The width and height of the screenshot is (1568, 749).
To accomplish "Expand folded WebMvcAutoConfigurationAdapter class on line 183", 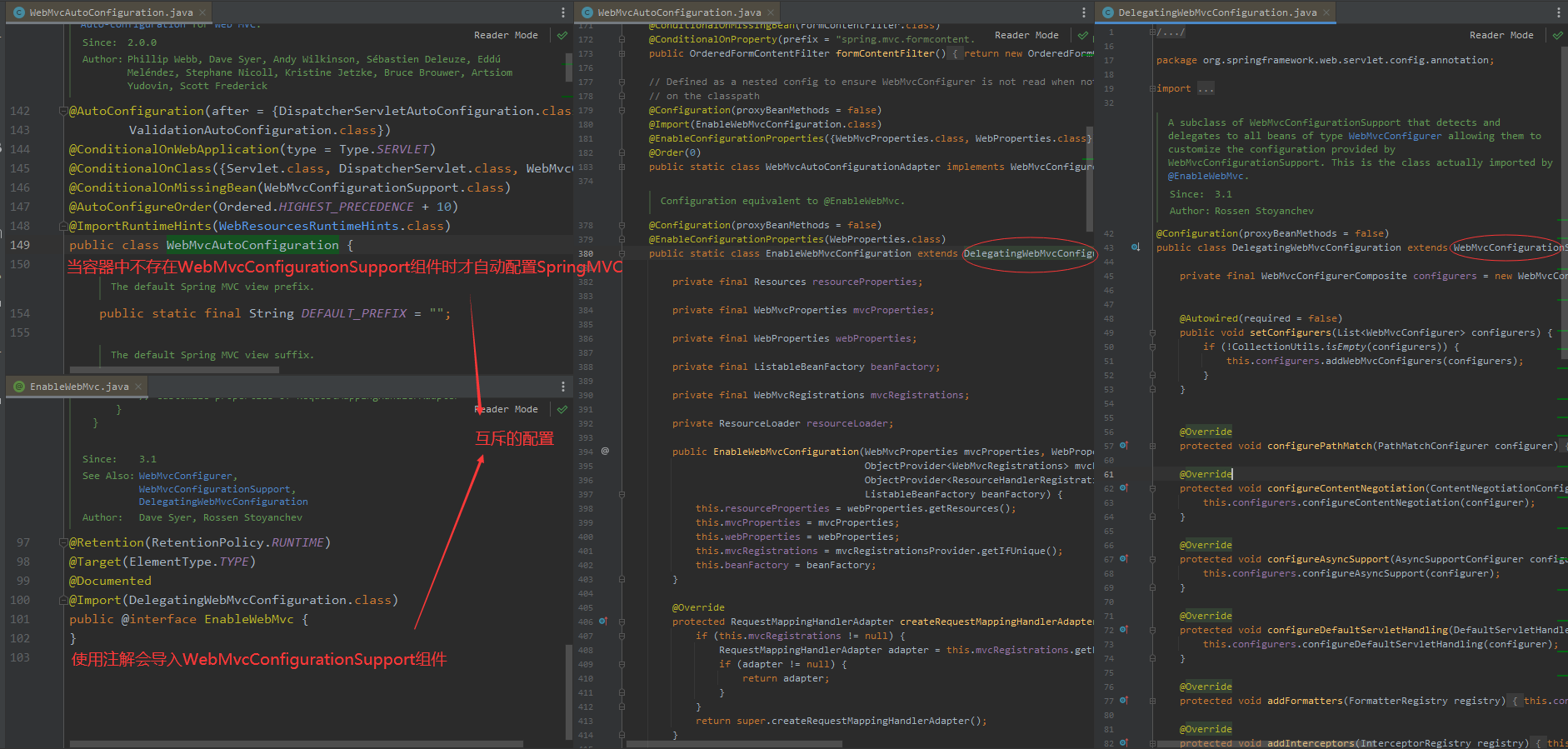I will click(622, 167).
